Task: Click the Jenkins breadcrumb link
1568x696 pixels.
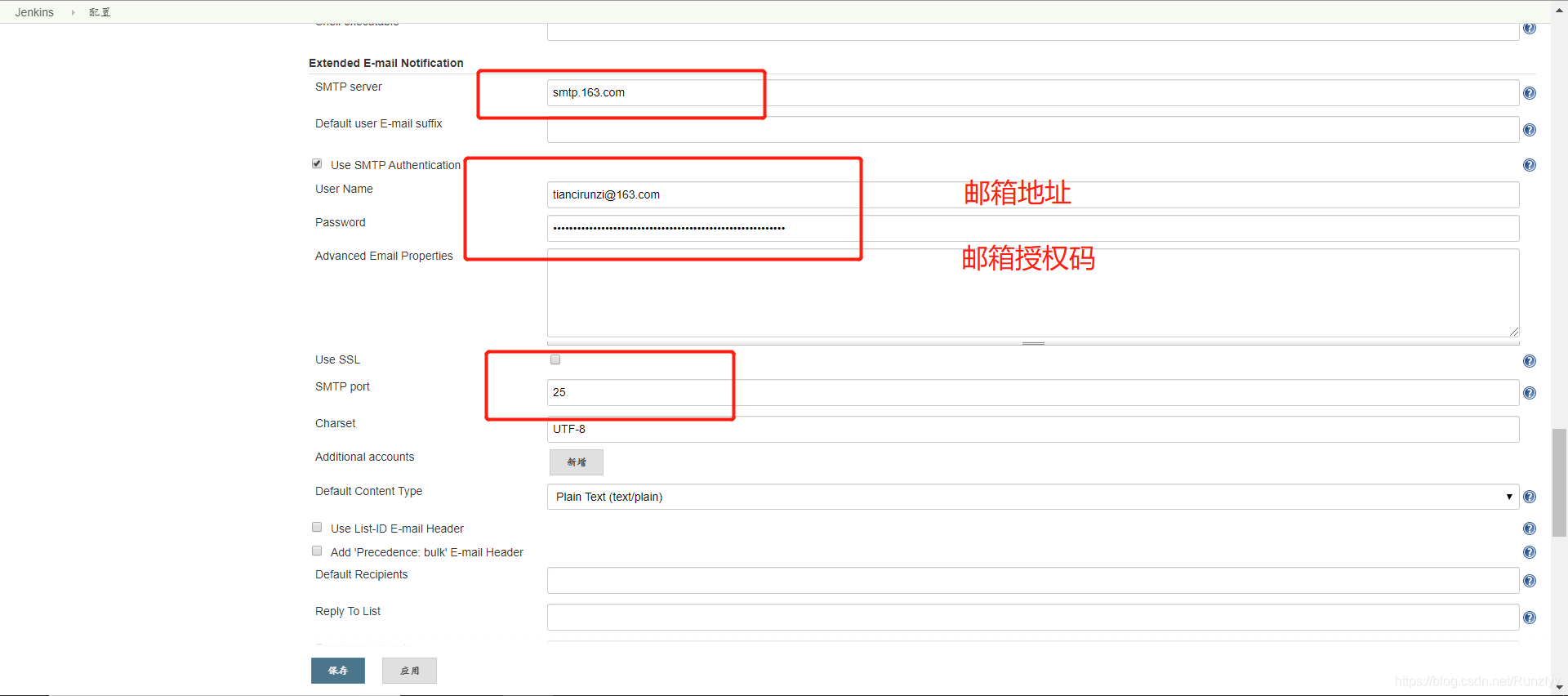Action: [x=34, y=12]
